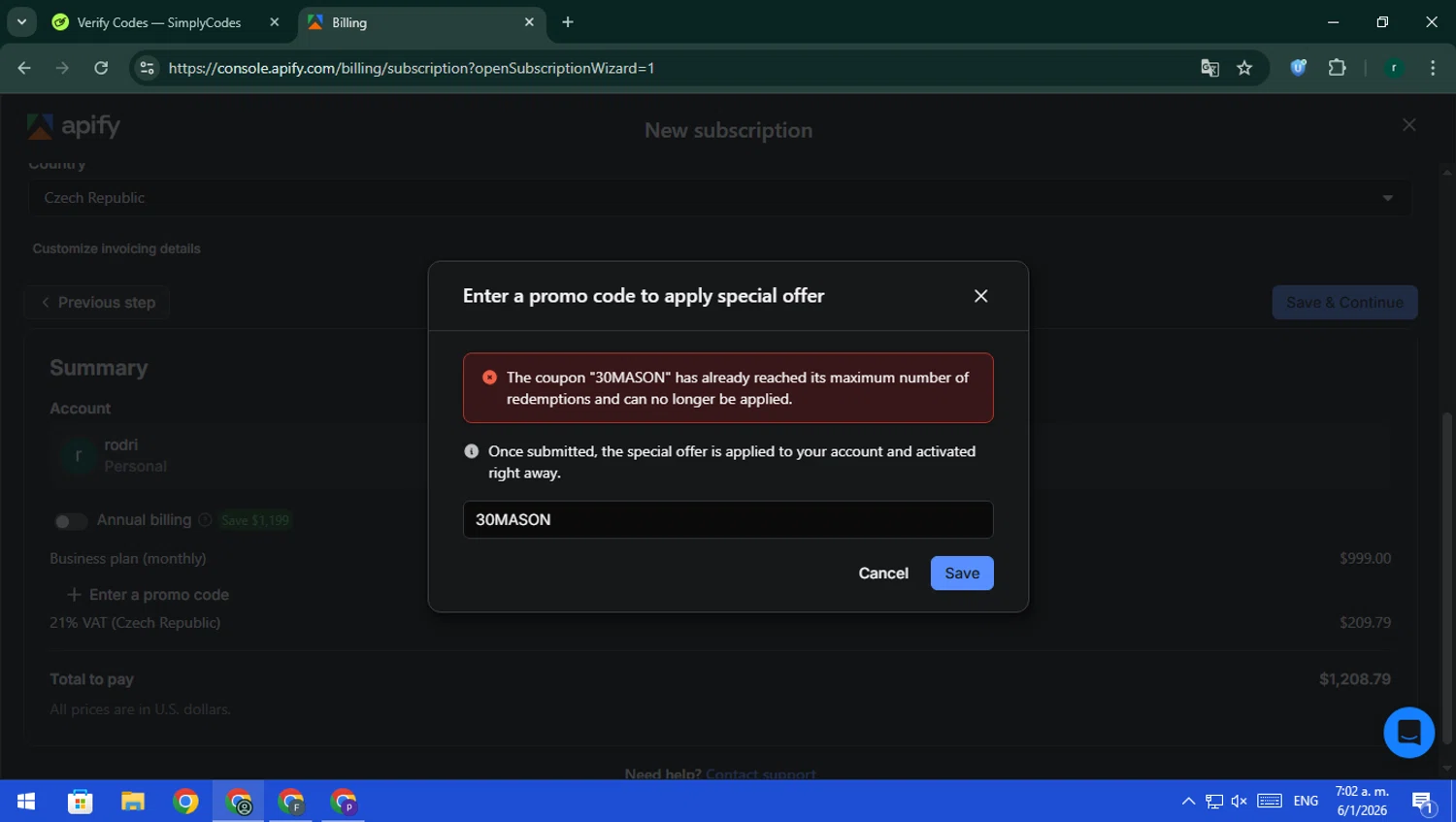
Task: Cancel the promo code dialog
Action: click(x=883, y=573)
